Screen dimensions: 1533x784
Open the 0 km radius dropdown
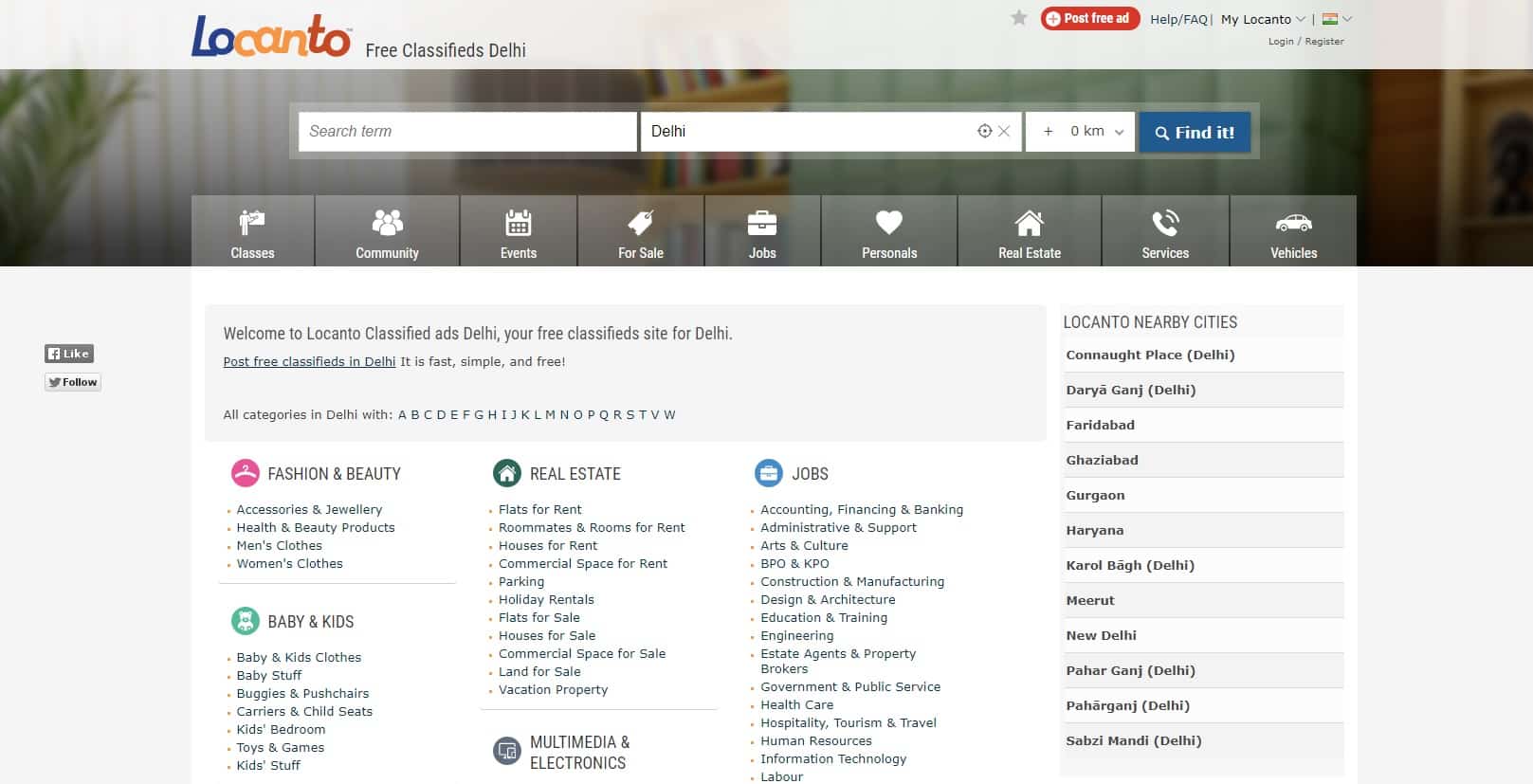coord(1081,132)
